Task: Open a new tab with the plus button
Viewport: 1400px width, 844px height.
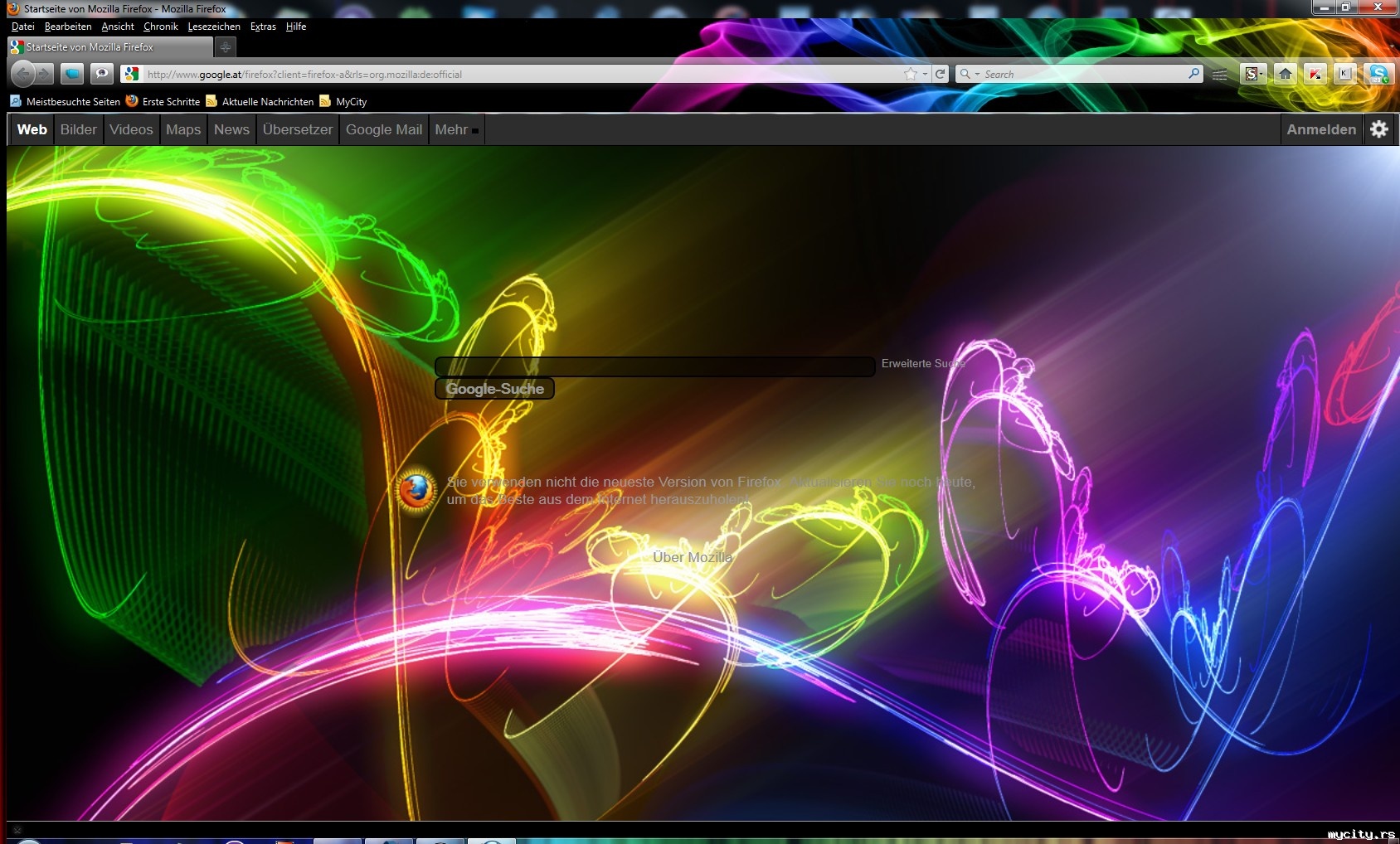Action: click(x=225, y=47)
